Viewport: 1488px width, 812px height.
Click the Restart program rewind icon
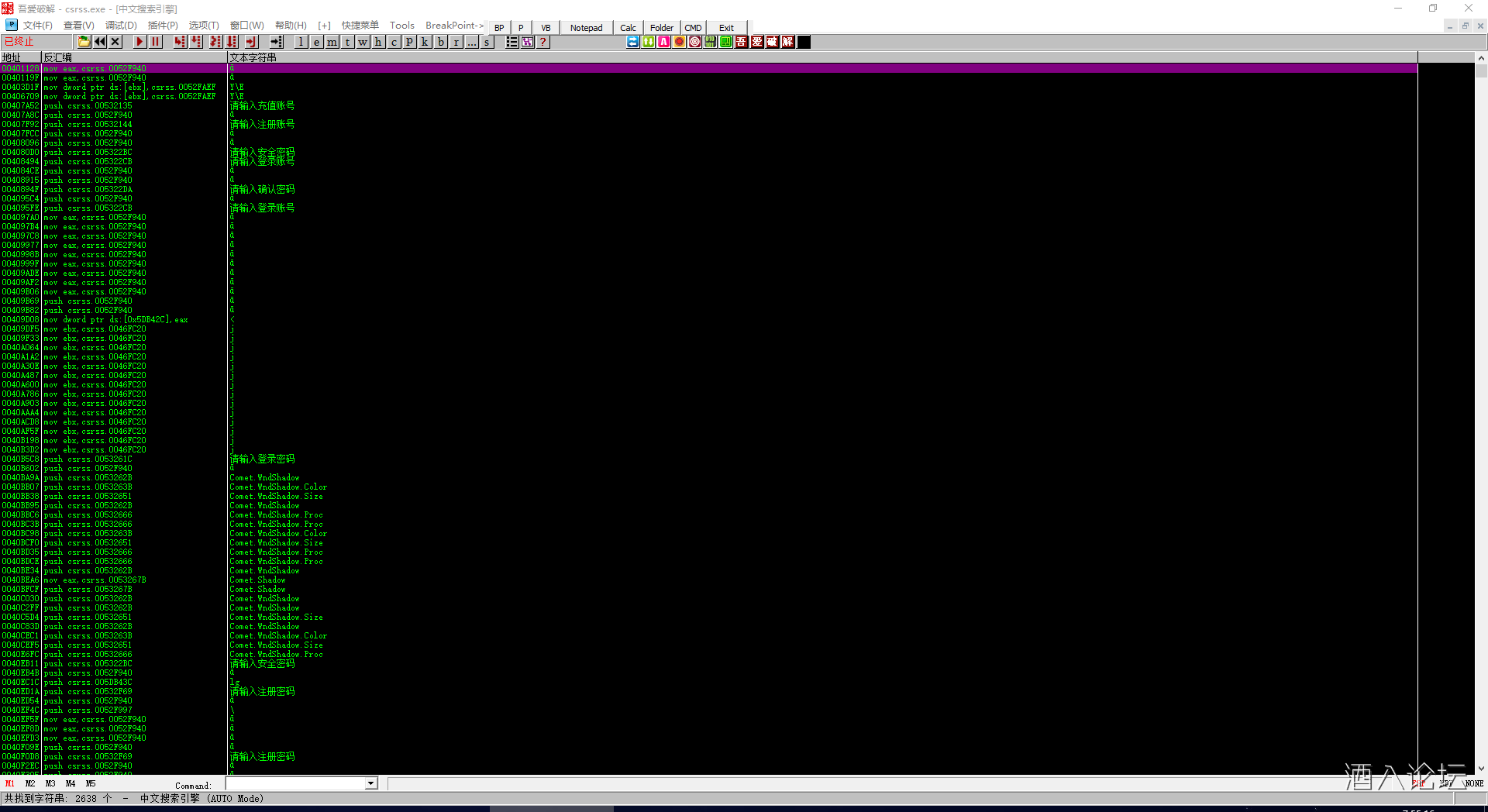pos(100,42)
